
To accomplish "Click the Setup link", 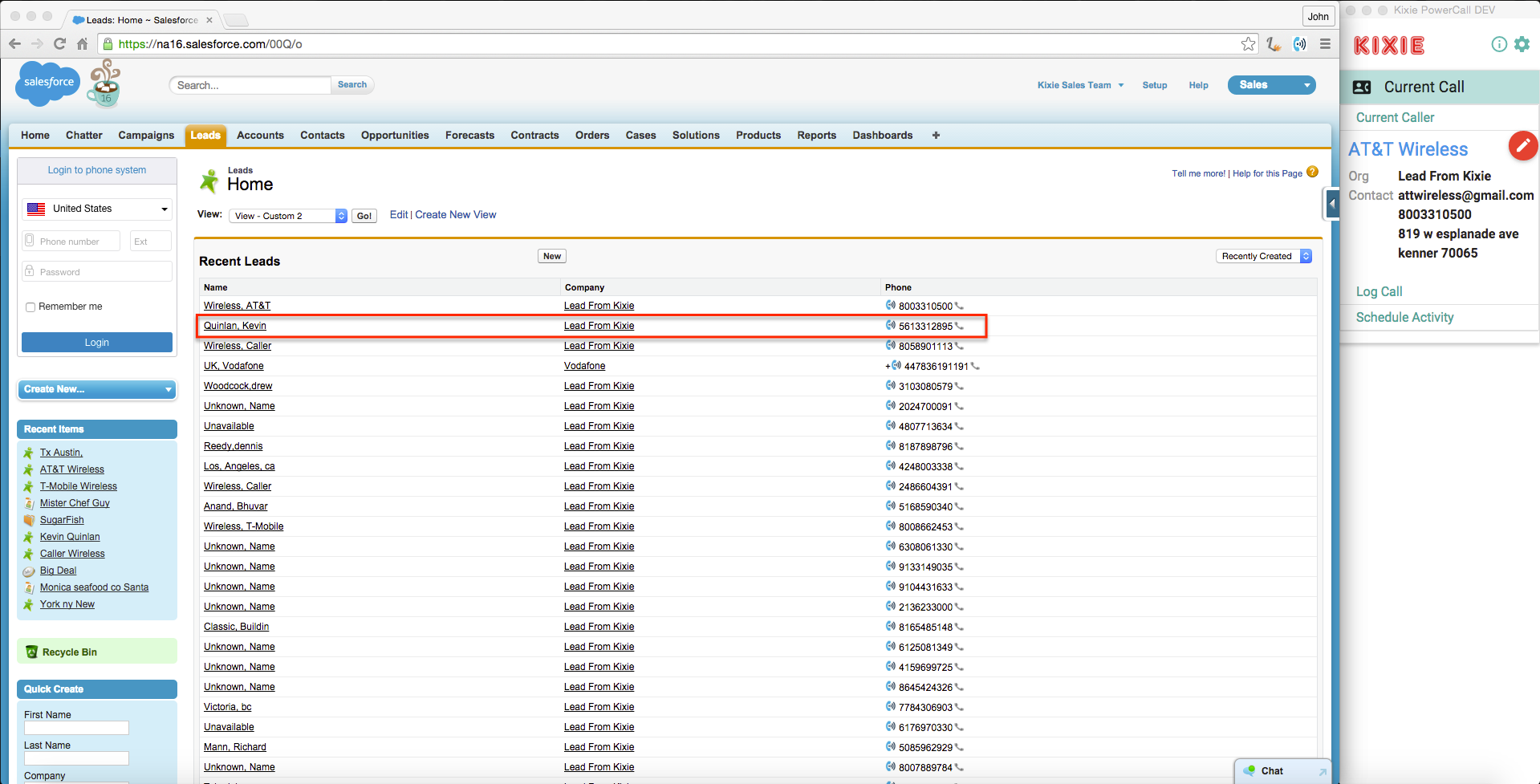I will coord(1154,85).
